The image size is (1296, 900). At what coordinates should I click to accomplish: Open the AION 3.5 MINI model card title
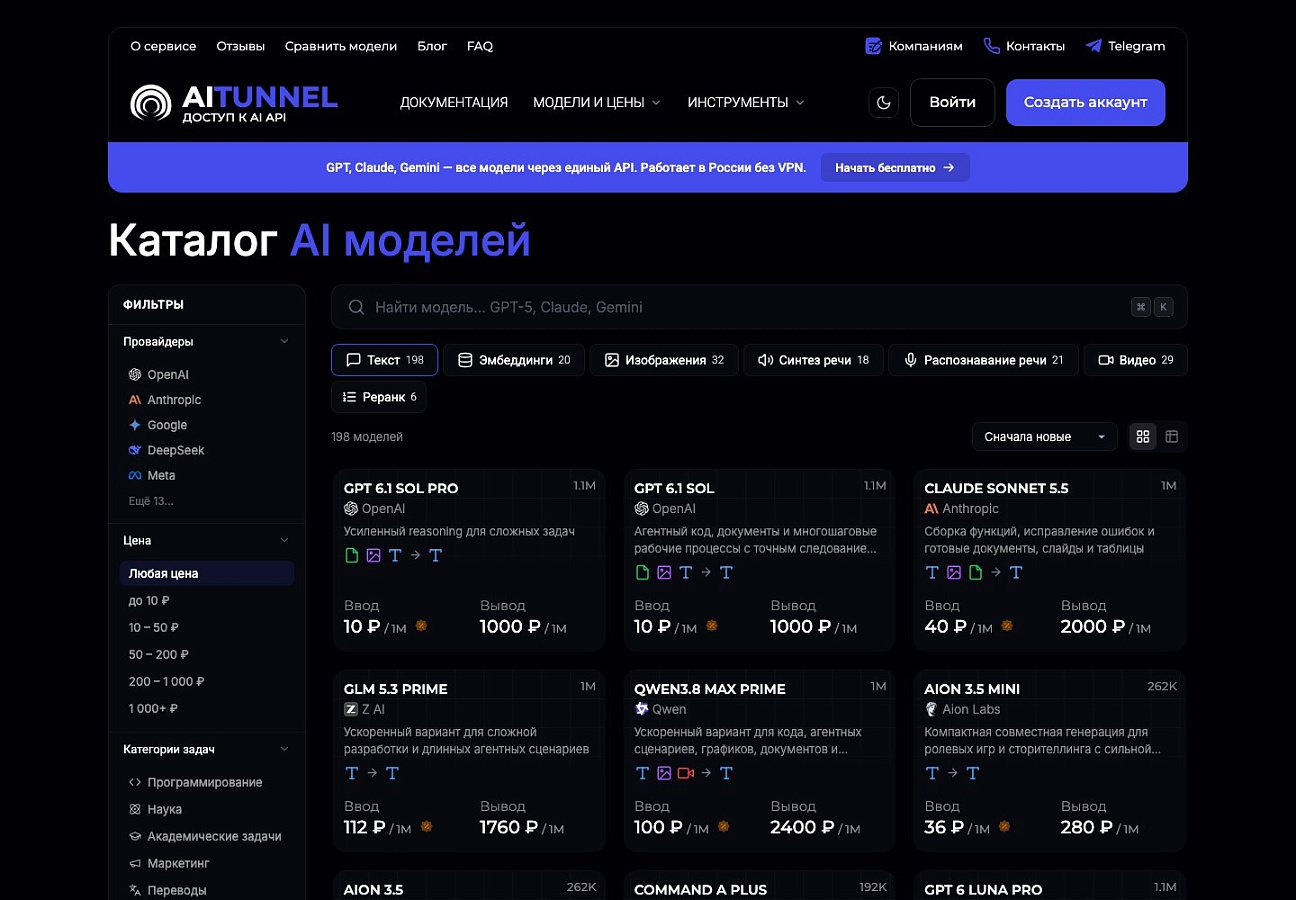(x=972, y=689)
